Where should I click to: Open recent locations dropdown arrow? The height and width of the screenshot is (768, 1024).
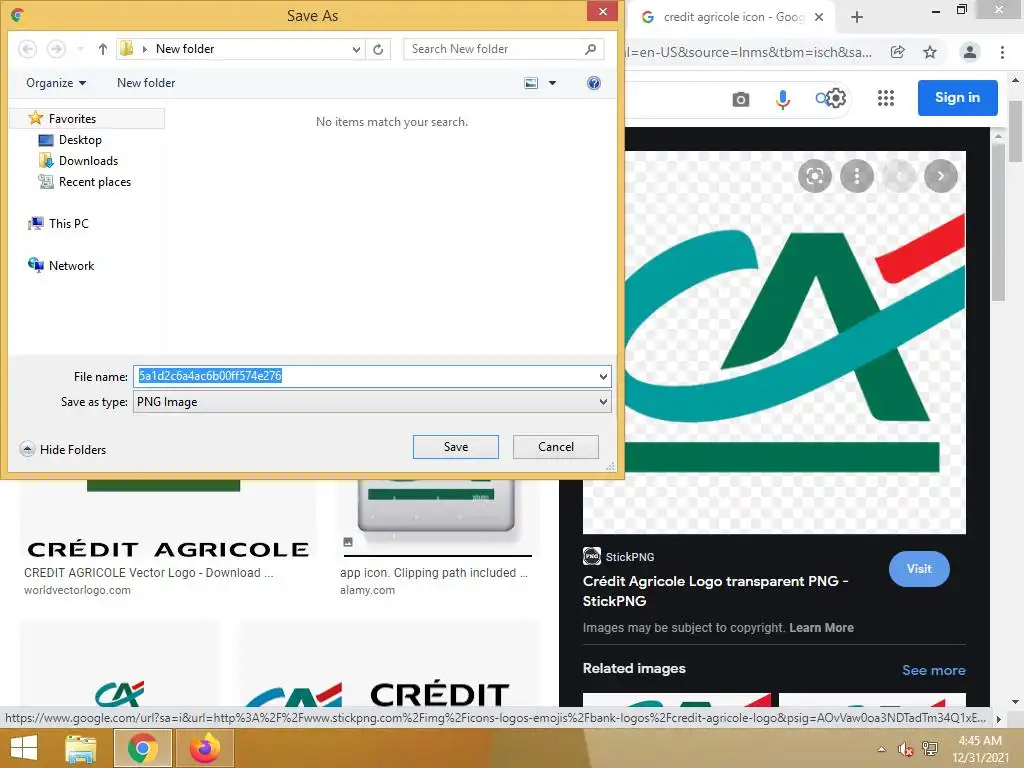(x=80, y=49)
